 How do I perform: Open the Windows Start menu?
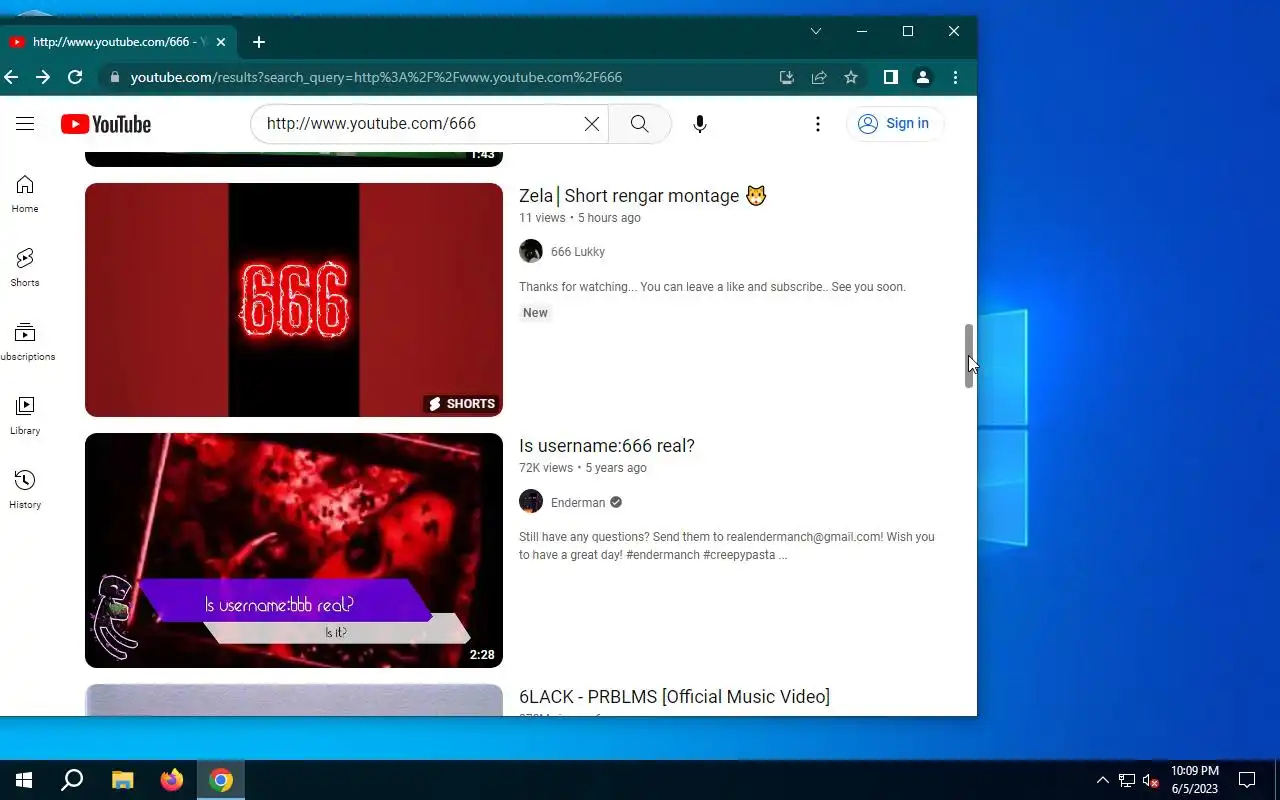coord(24,780)
